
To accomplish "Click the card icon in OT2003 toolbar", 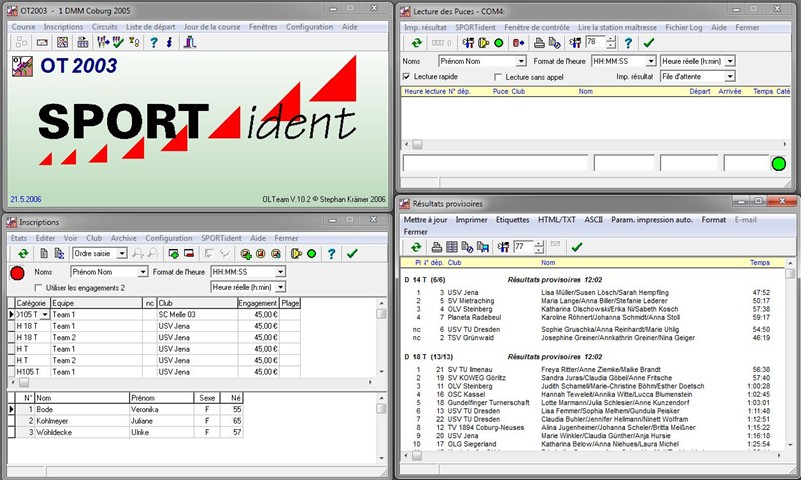I will 42,42.
